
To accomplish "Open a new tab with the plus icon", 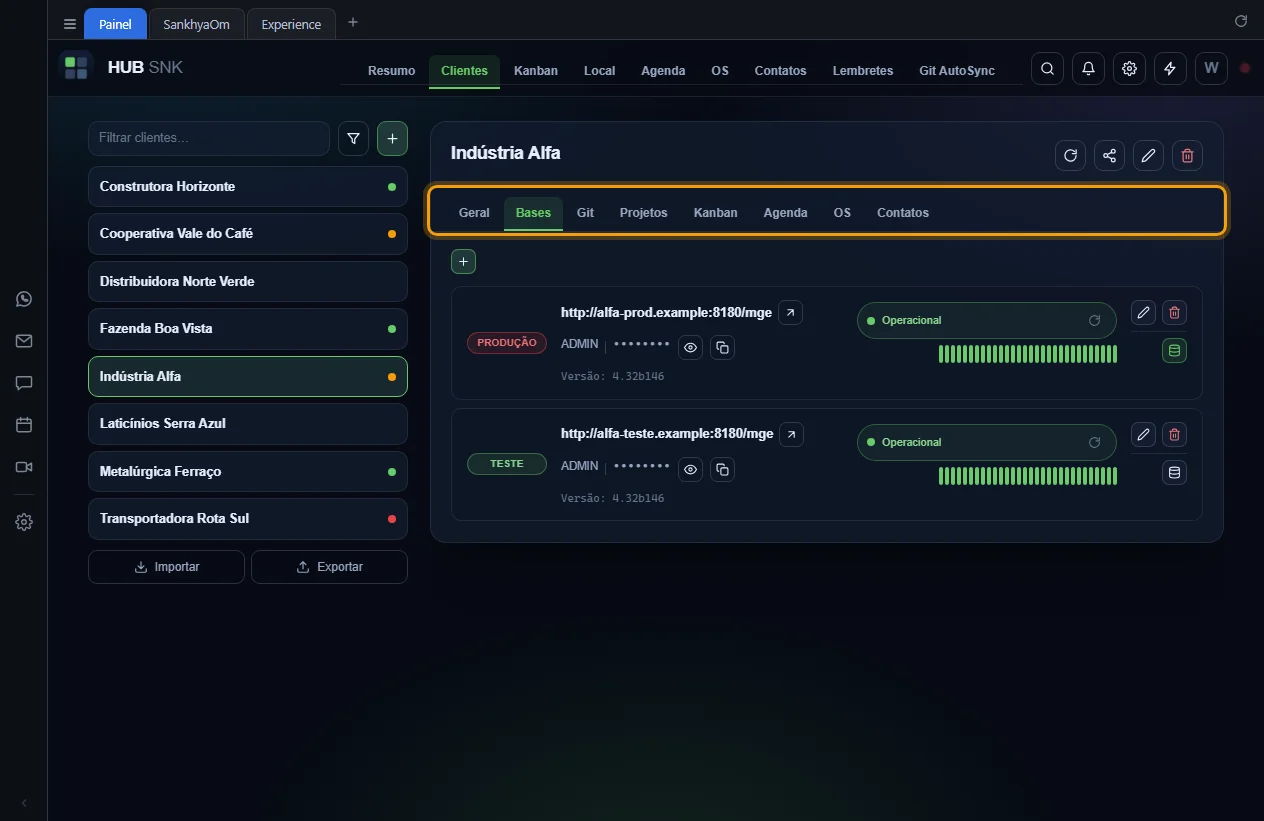I will (x=352, y=23).
